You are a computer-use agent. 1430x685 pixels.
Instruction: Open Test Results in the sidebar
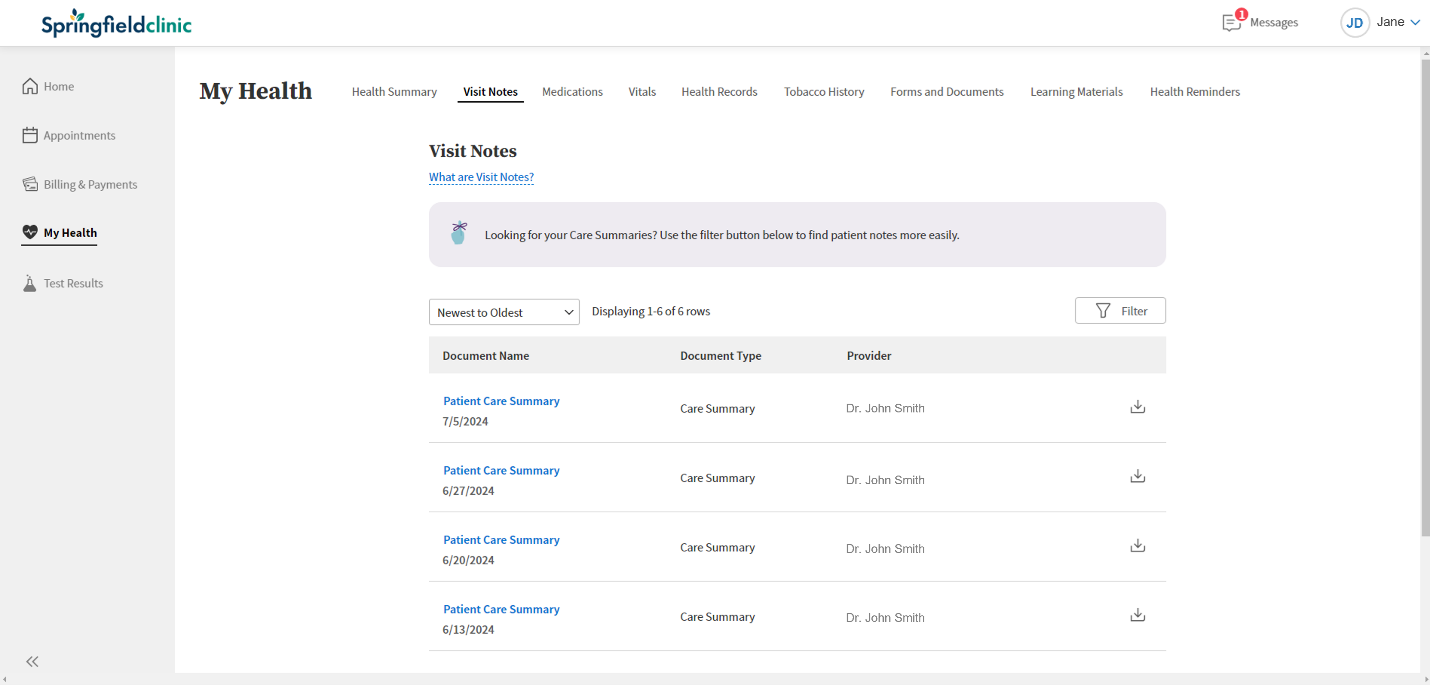pos(63,283)
